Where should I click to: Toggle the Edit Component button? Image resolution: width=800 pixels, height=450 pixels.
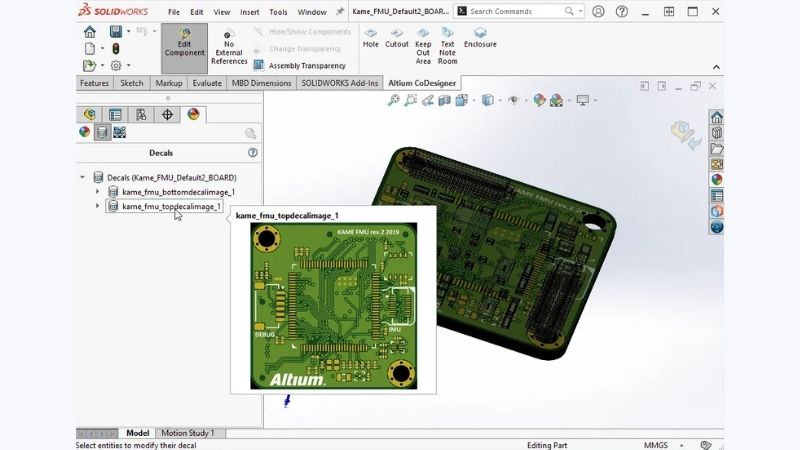point(184,48)
